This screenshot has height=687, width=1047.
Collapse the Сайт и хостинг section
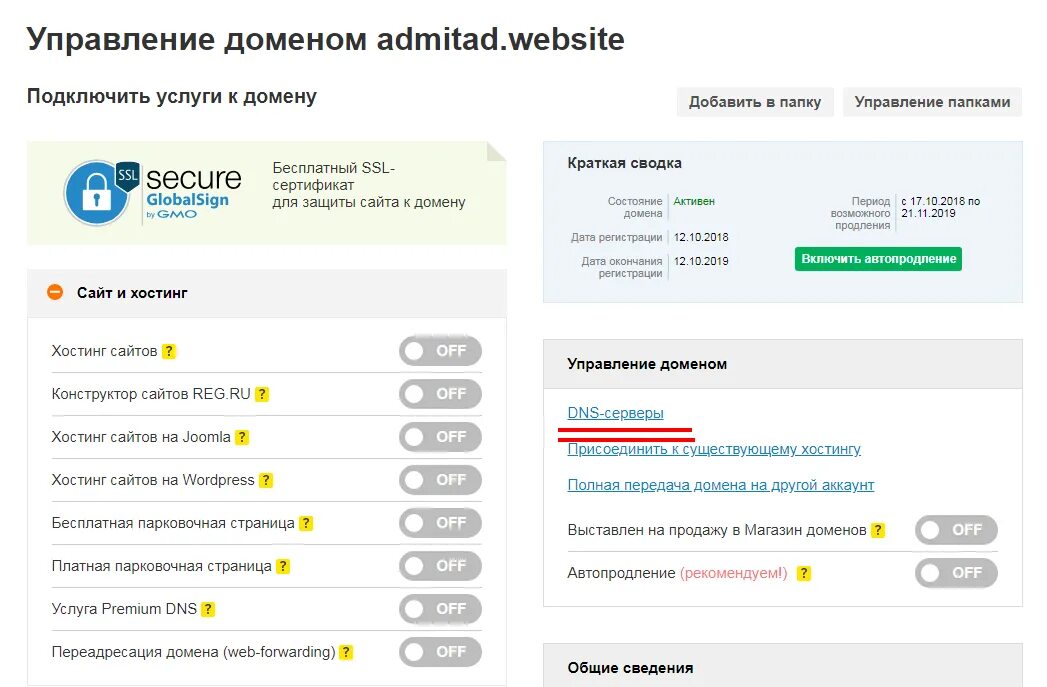coord(55,292)
